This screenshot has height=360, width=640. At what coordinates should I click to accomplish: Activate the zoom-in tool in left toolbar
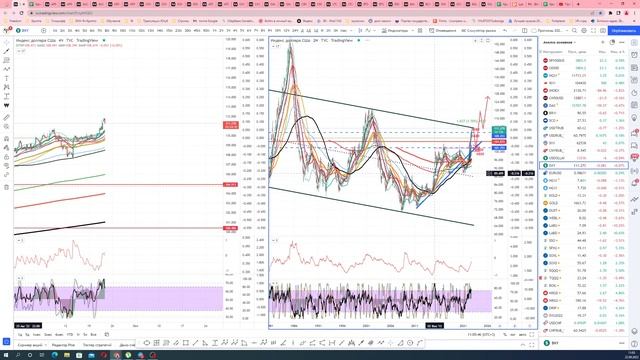click(x=7, y=127)
